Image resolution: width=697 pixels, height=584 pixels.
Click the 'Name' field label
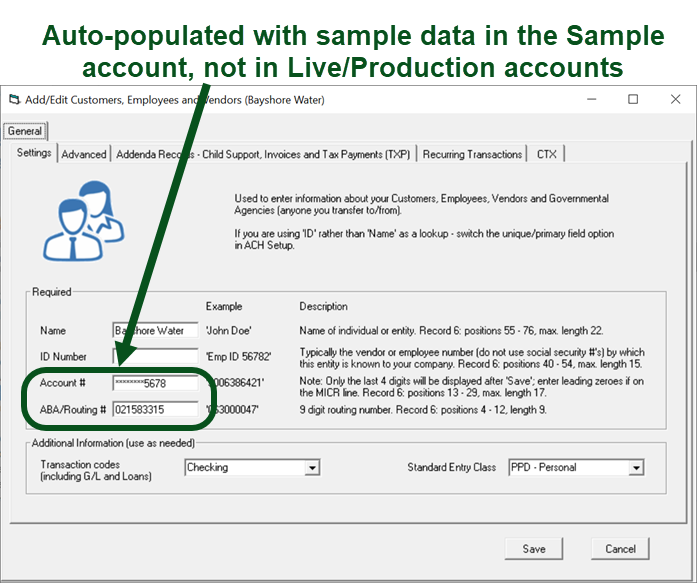click(53, 331)
